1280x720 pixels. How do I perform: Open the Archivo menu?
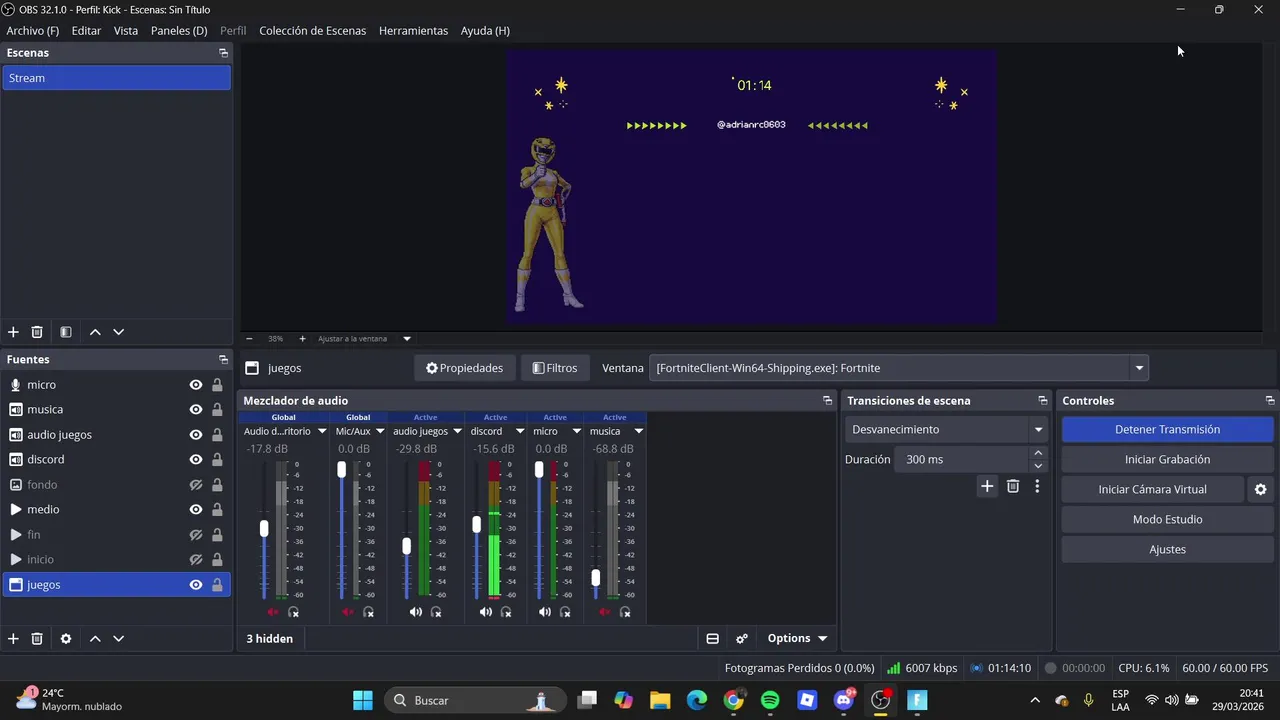click(33, 31)
